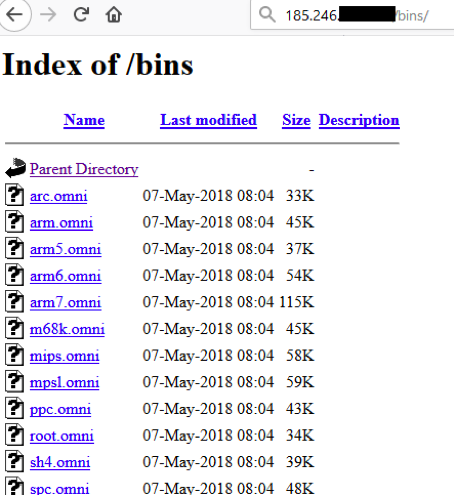The width and height of the screenshot is (454, 495).
Task: Click the Parent Directory back-arrow icon
Action: [x=15, y=168]
